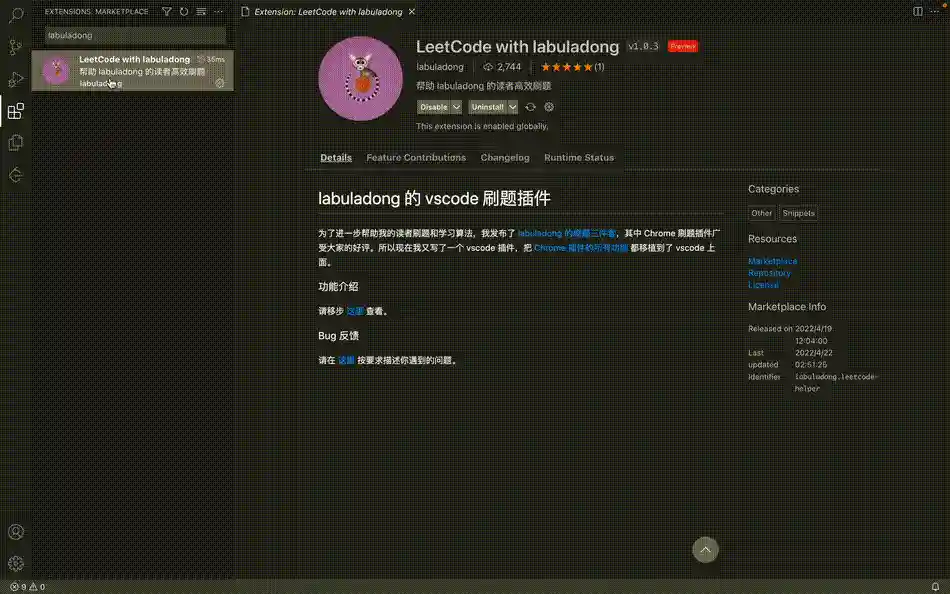The width and height of the screenshot is (950, 594).
Task: Open the Search view in activity bar
Action: coord(16,15)
